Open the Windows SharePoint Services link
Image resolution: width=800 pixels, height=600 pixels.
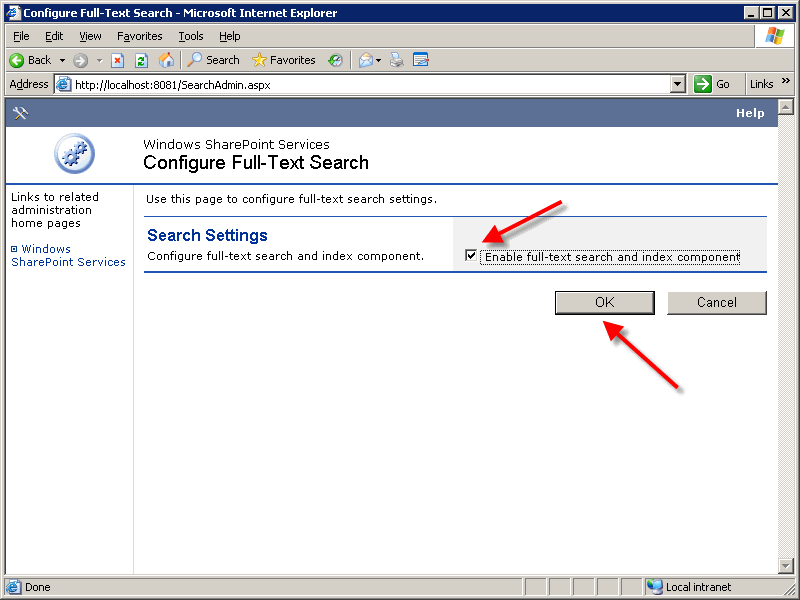pos(68,255)
